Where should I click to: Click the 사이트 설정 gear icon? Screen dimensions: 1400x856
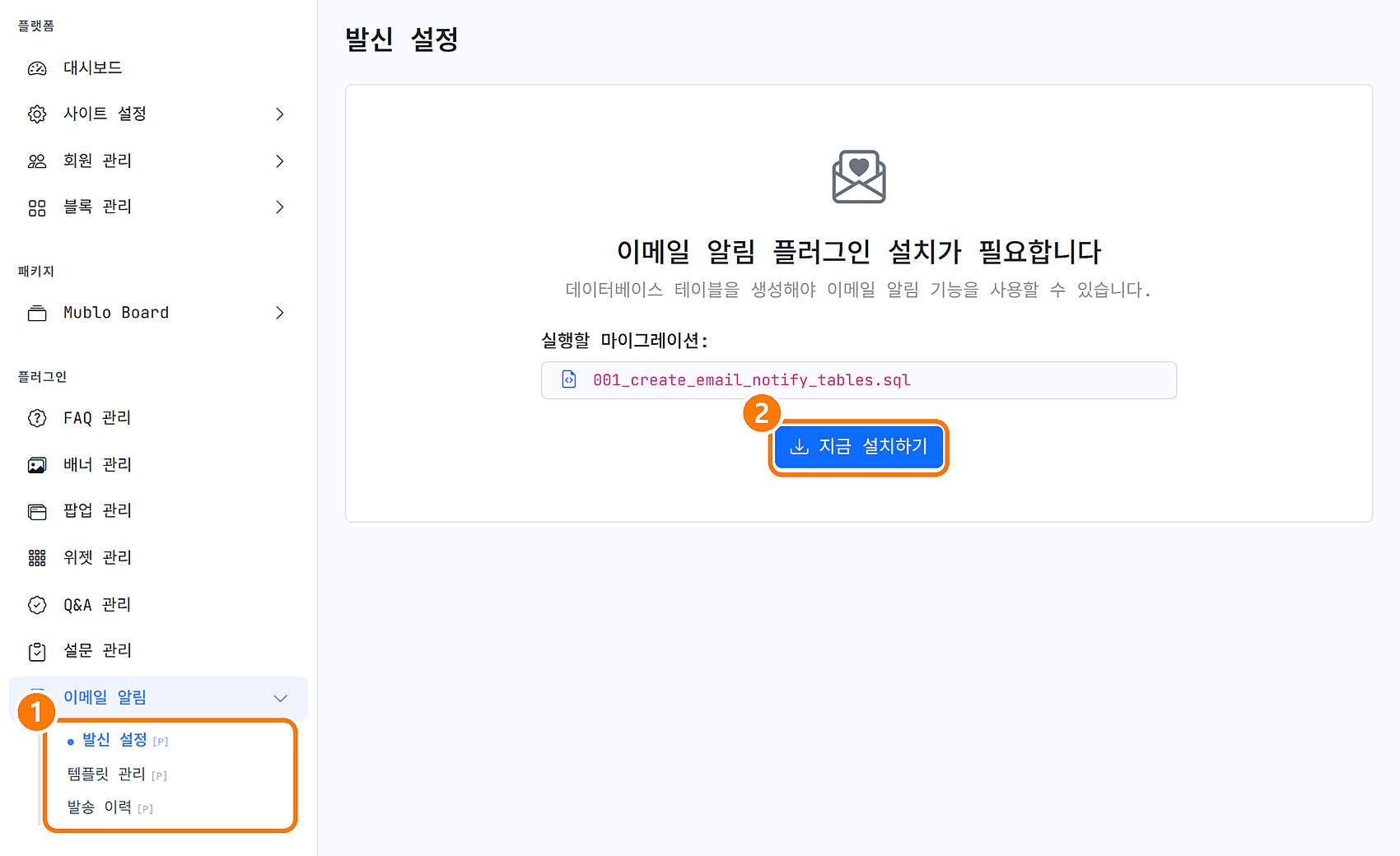point(37,114)
